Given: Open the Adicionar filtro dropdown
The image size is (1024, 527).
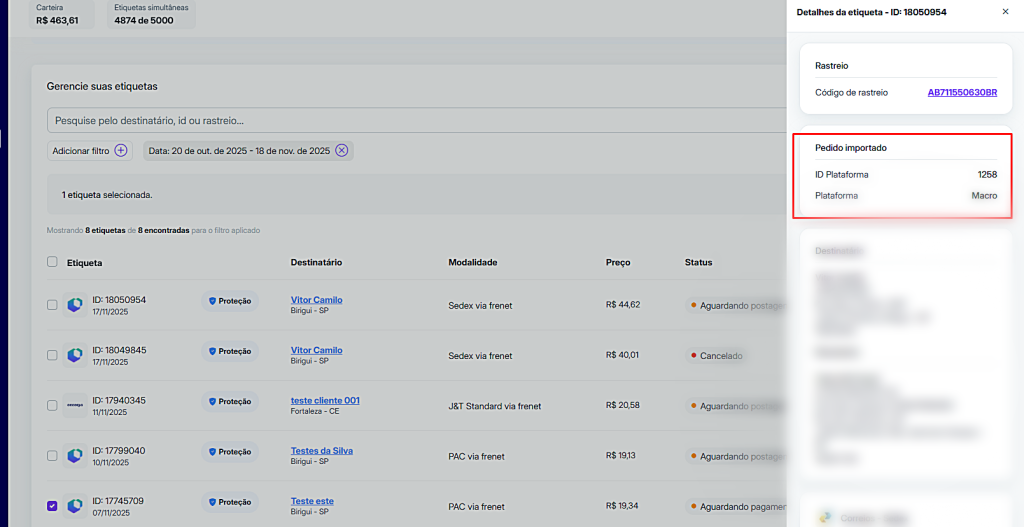Looking at the screenshot, I should 80,151.
